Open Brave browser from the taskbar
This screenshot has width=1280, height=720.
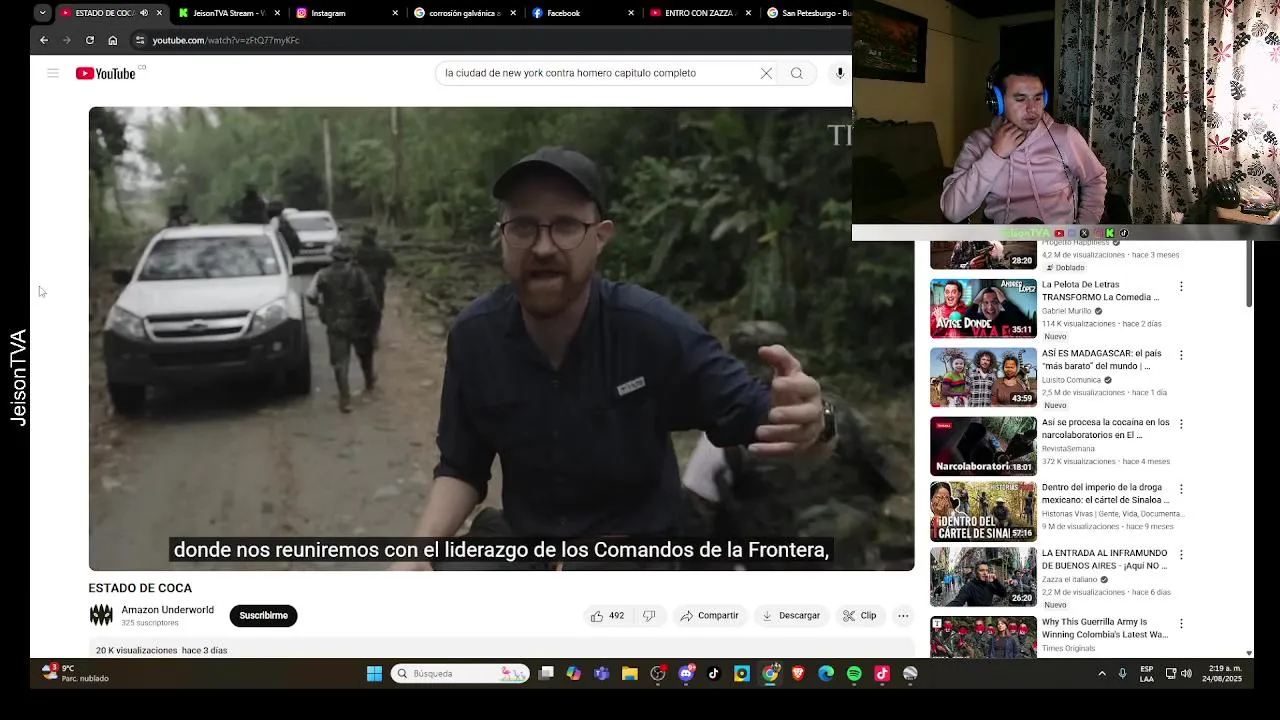click(x=798, y=674)
